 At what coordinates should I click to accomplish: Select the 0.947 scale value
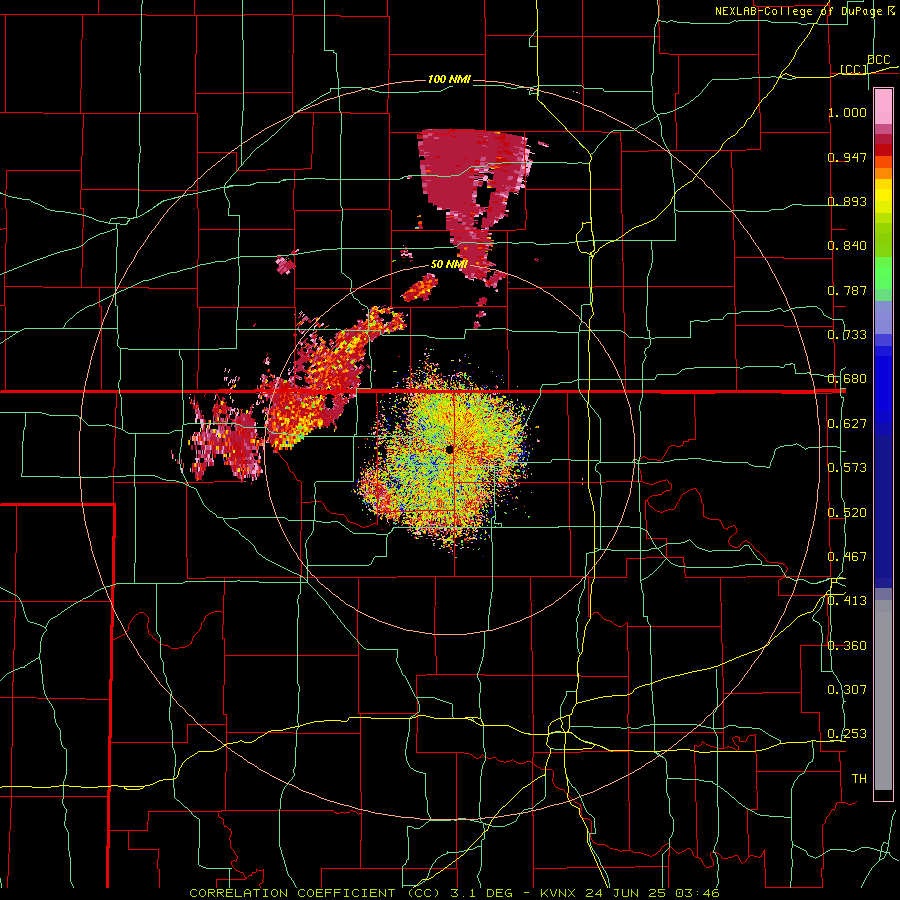tap(847, 157)
